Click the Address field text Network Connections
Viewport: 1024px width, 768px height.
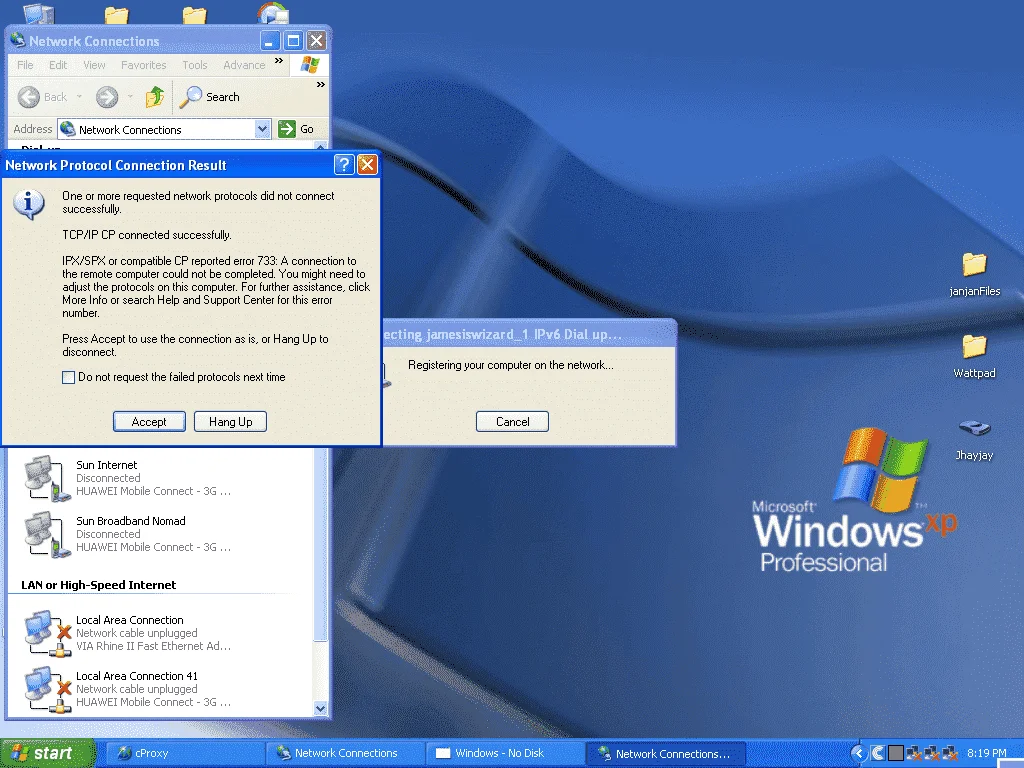click(130, 129)
